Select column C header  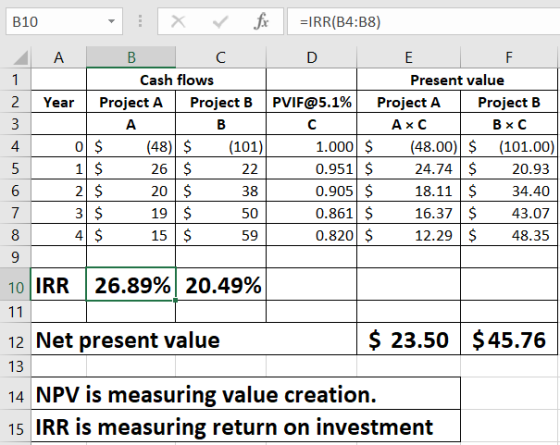pyautogui.click(x=221, y=57)
